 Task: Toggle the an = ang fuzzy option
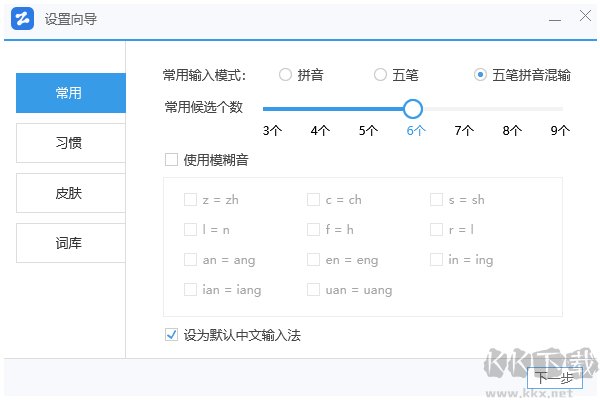[x=190, y=260]
